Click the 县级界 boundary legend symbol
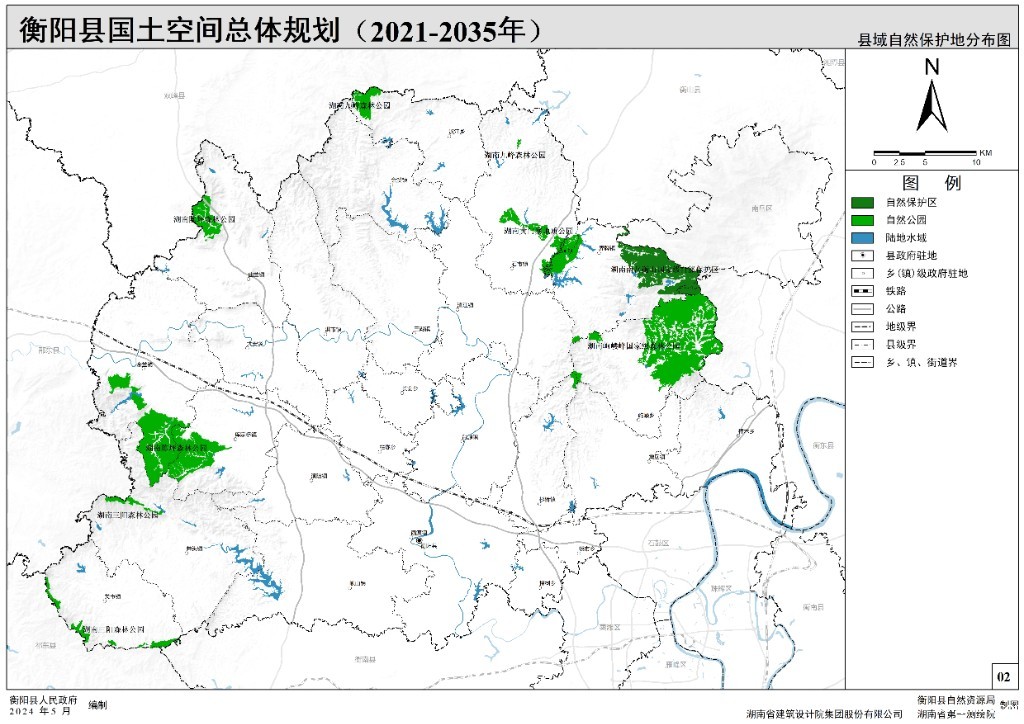 coord(862,345)
